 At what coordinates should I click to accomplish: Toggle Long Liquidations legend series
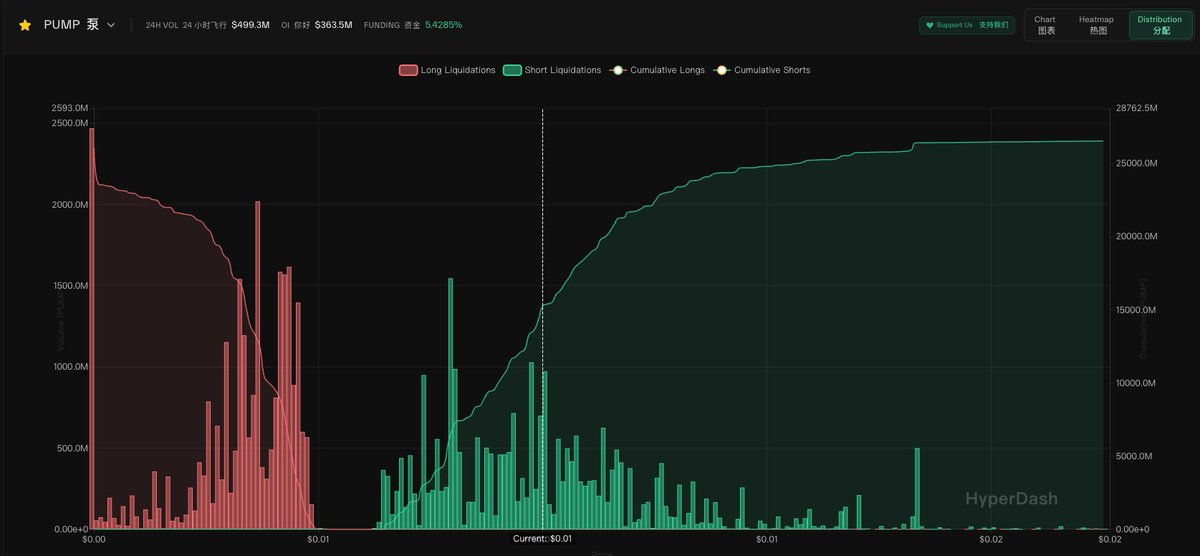pyautogui.click(x=447, y=70)
